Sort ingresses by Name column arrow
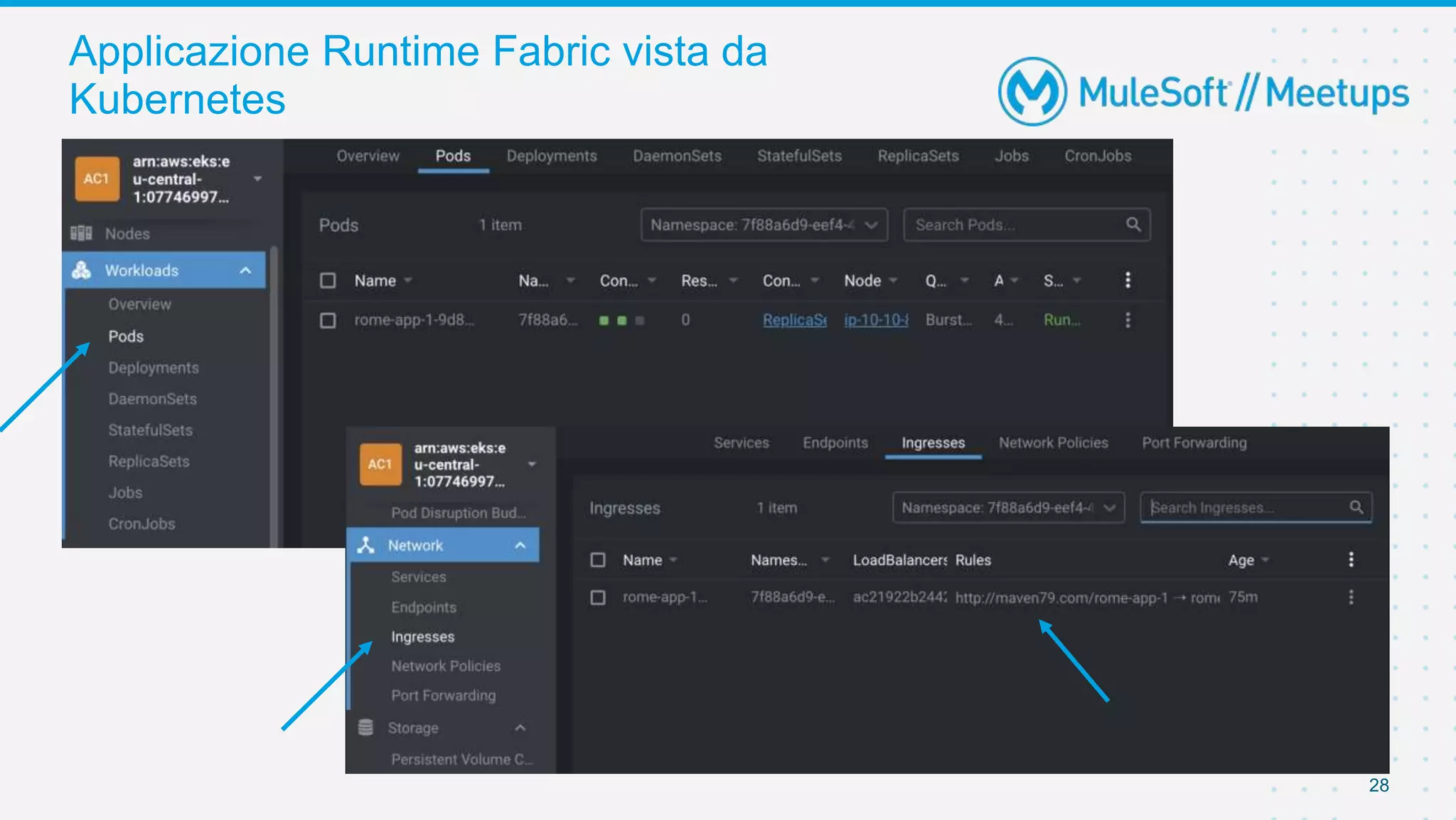Image resolution: width=1456 pixels, height=820 pixels. 673,560
